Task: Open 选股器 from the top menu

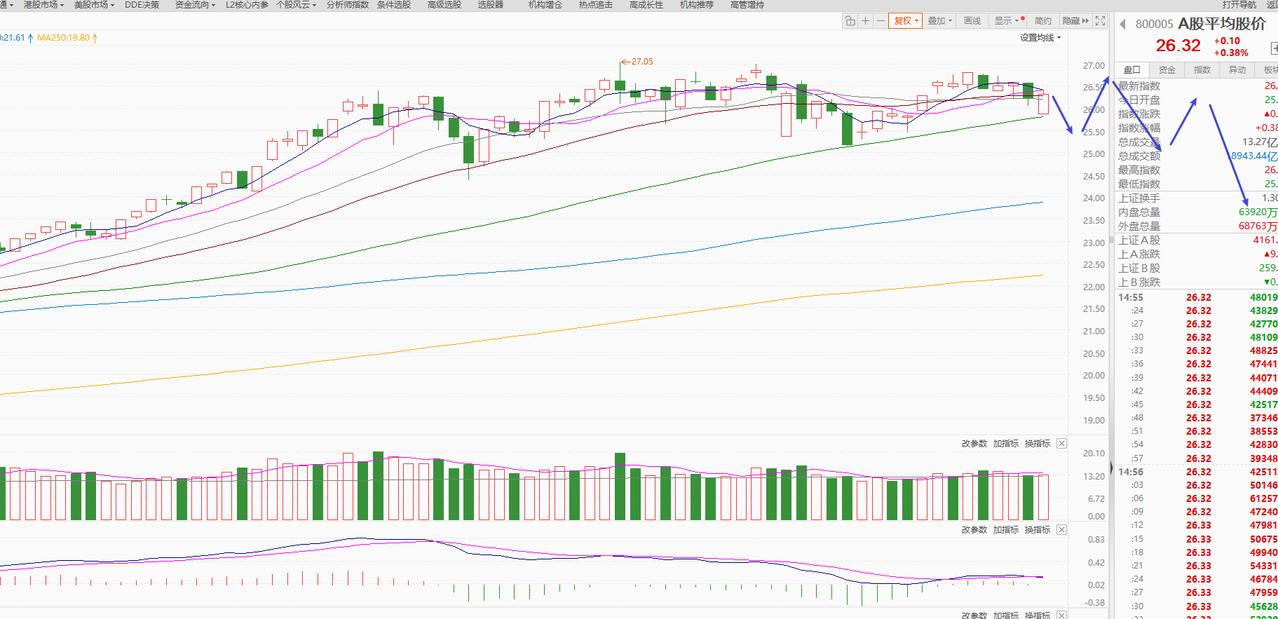Action: (x=490, y=5)
